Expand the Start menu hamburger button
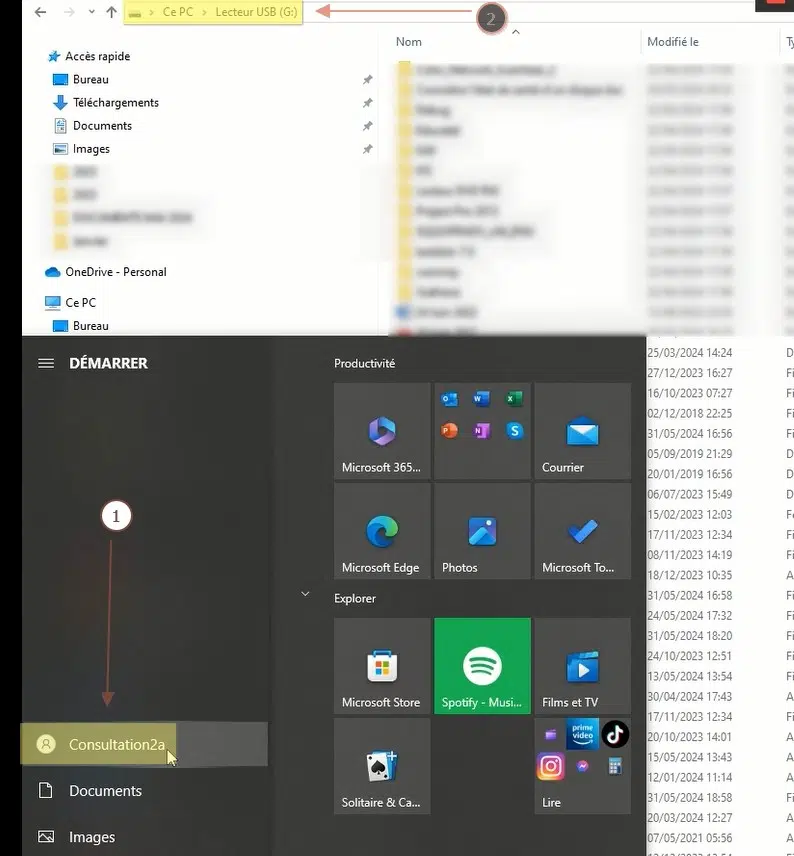Image resolution: width=794 pixels, height=856 pixels. 46,364
